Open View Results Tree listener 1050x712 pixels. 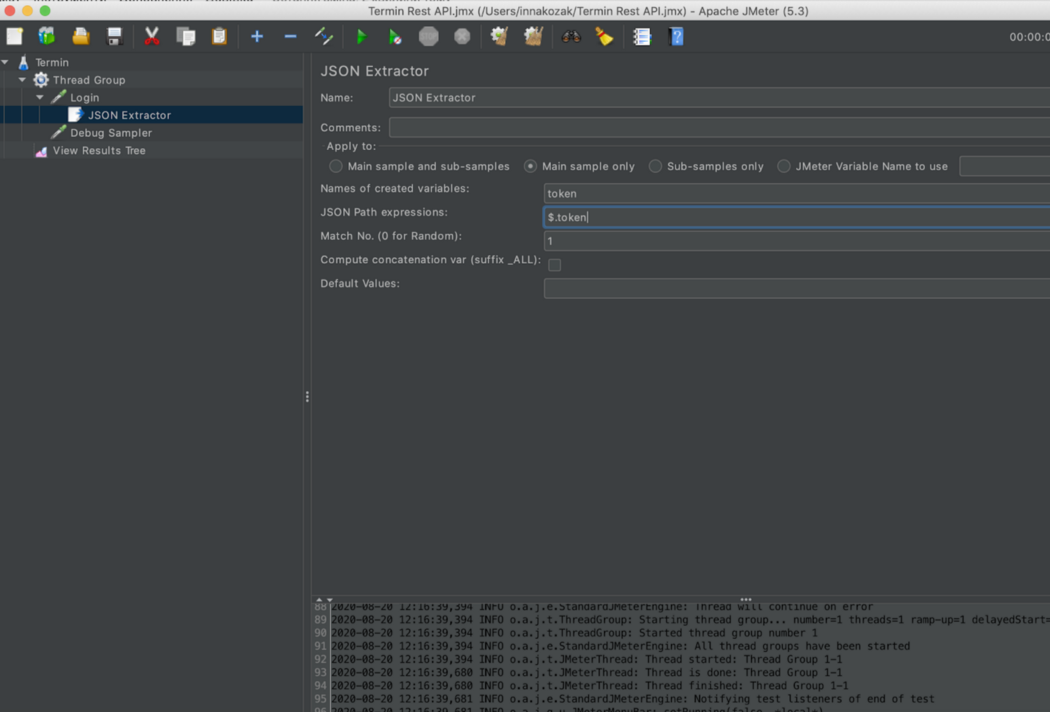99,151
